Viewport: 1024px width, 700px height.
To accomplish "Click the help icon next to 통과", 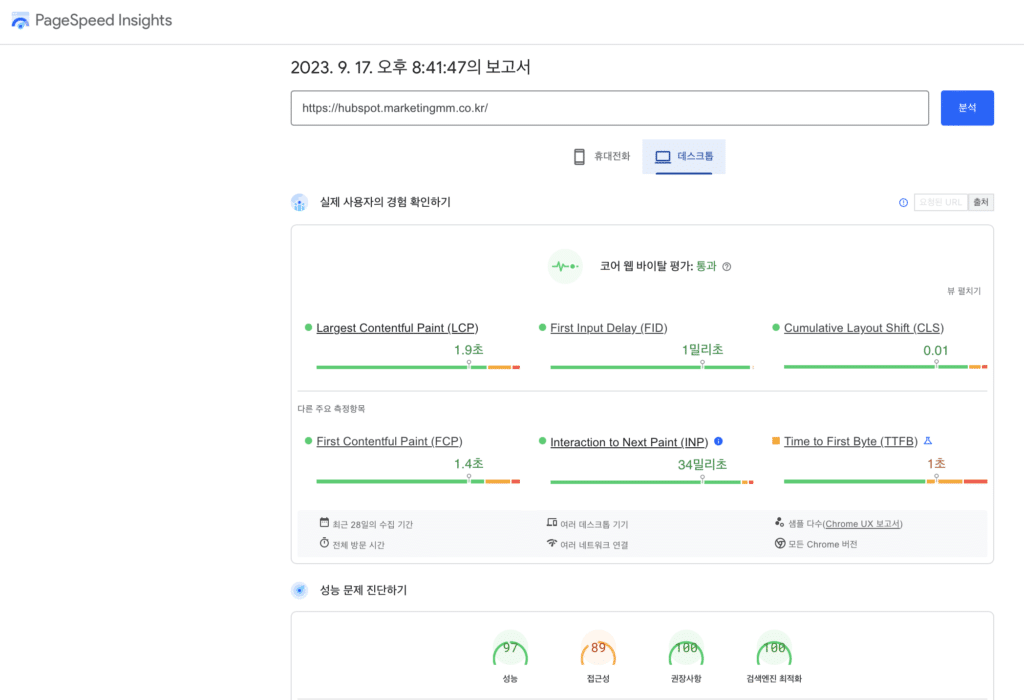I will click(727, 266).
